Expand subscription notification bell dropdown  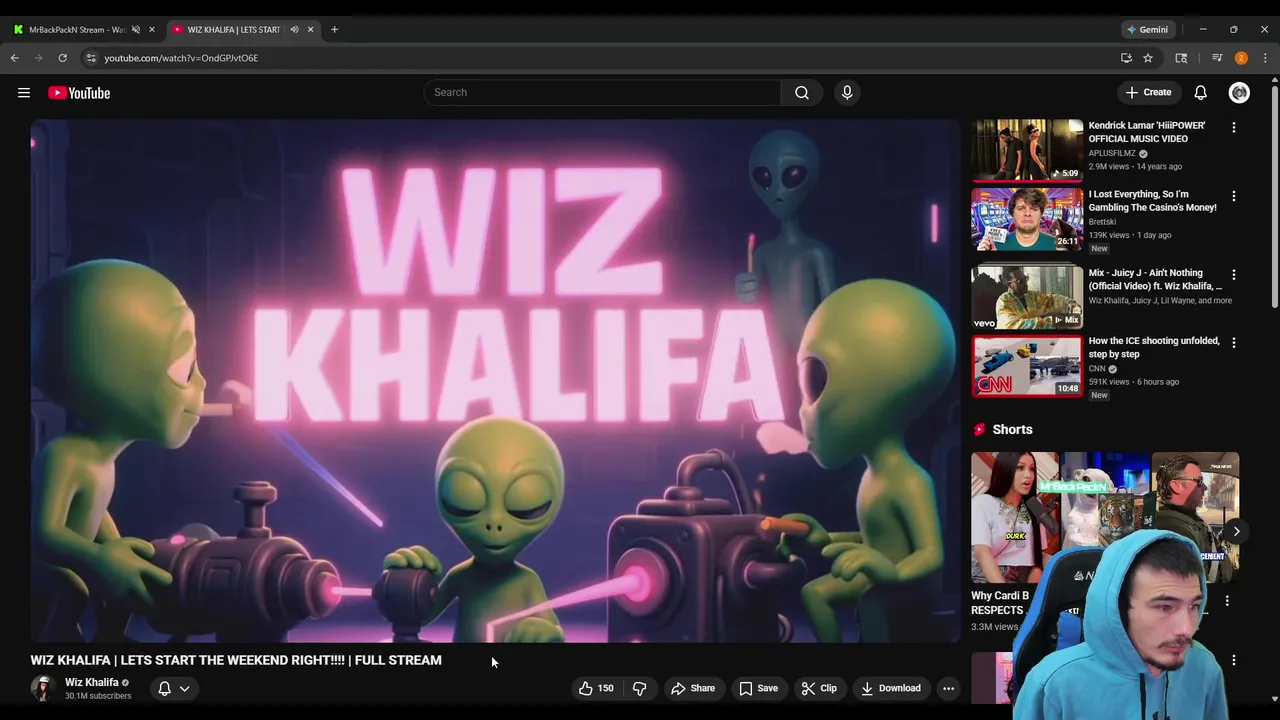174,688
